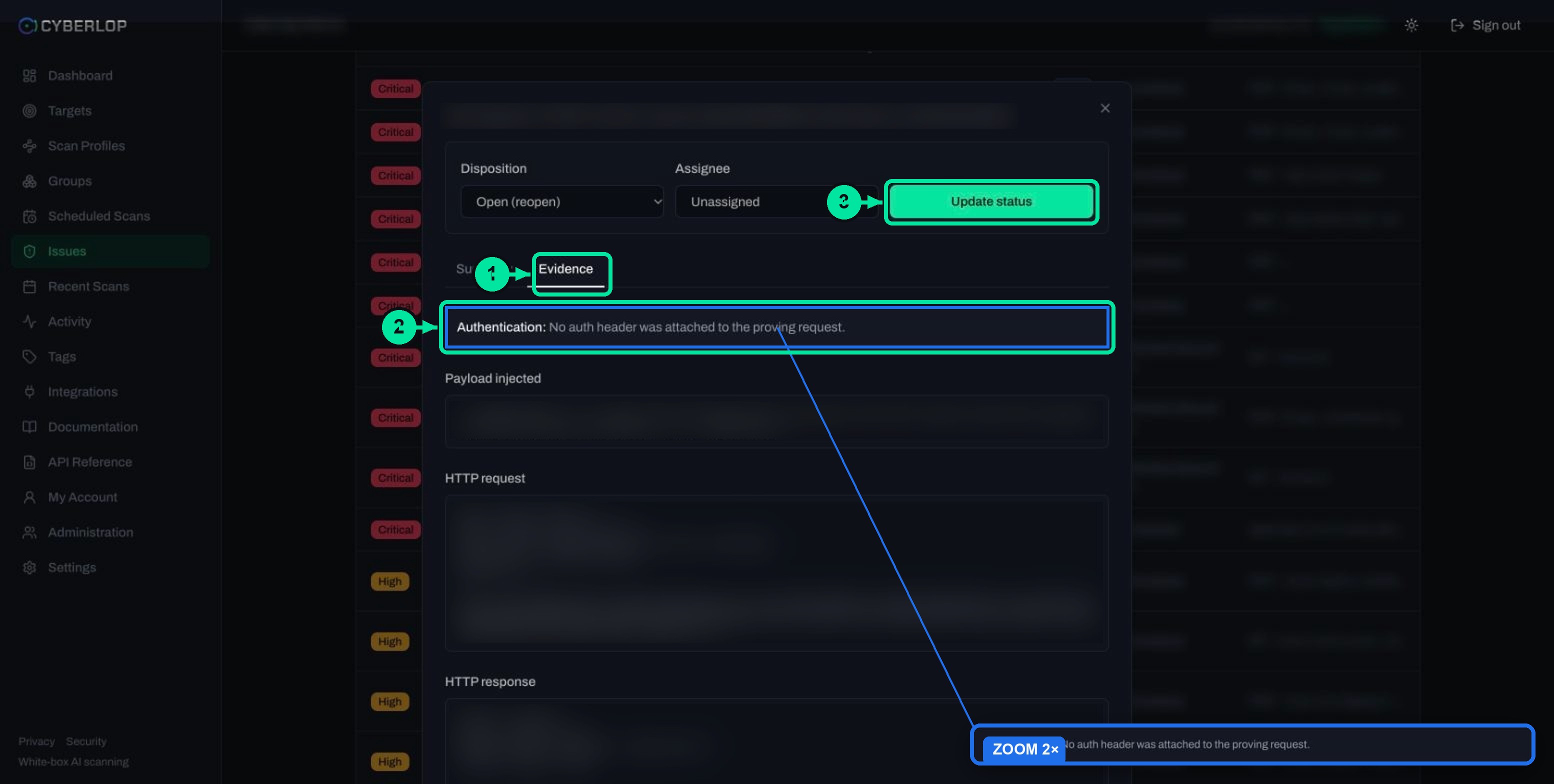Select the Tags icon in sidebar
1554x784 pixels.
tap(29, 356)
